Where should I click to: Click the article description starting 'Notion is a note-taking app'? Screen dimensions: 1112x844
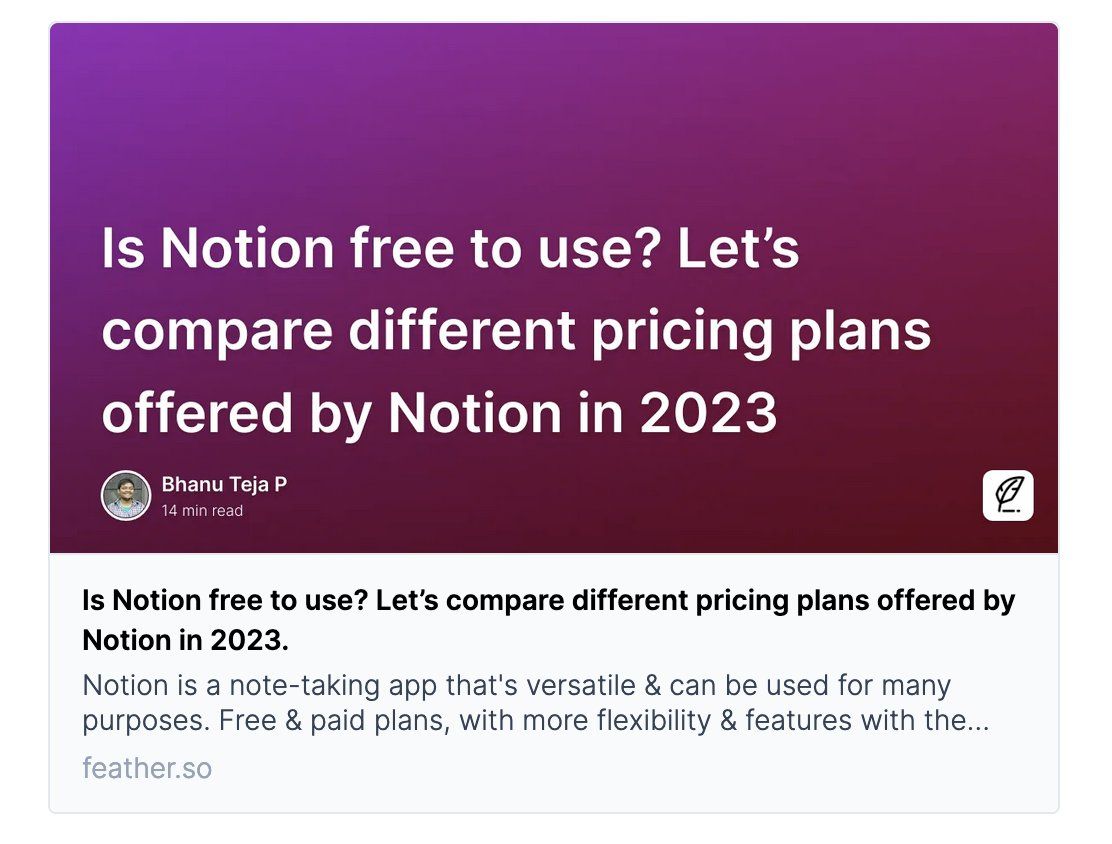point(535,703)
